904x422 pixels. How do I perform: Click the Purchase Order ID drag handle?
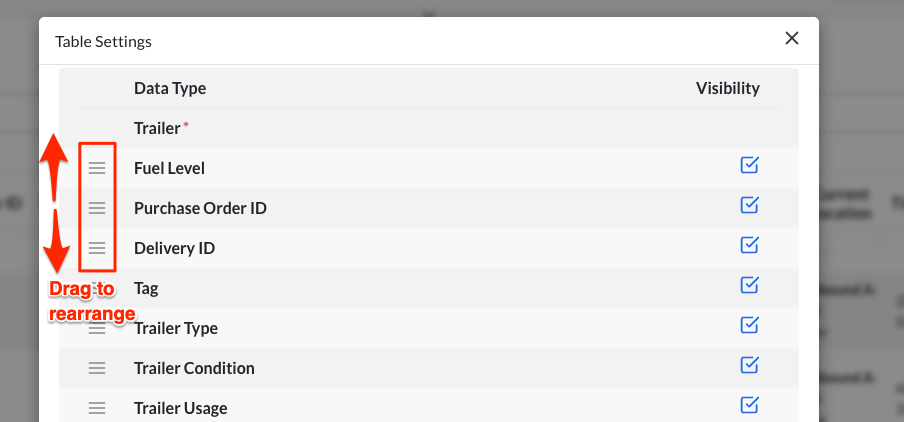(x=97, y=208)
